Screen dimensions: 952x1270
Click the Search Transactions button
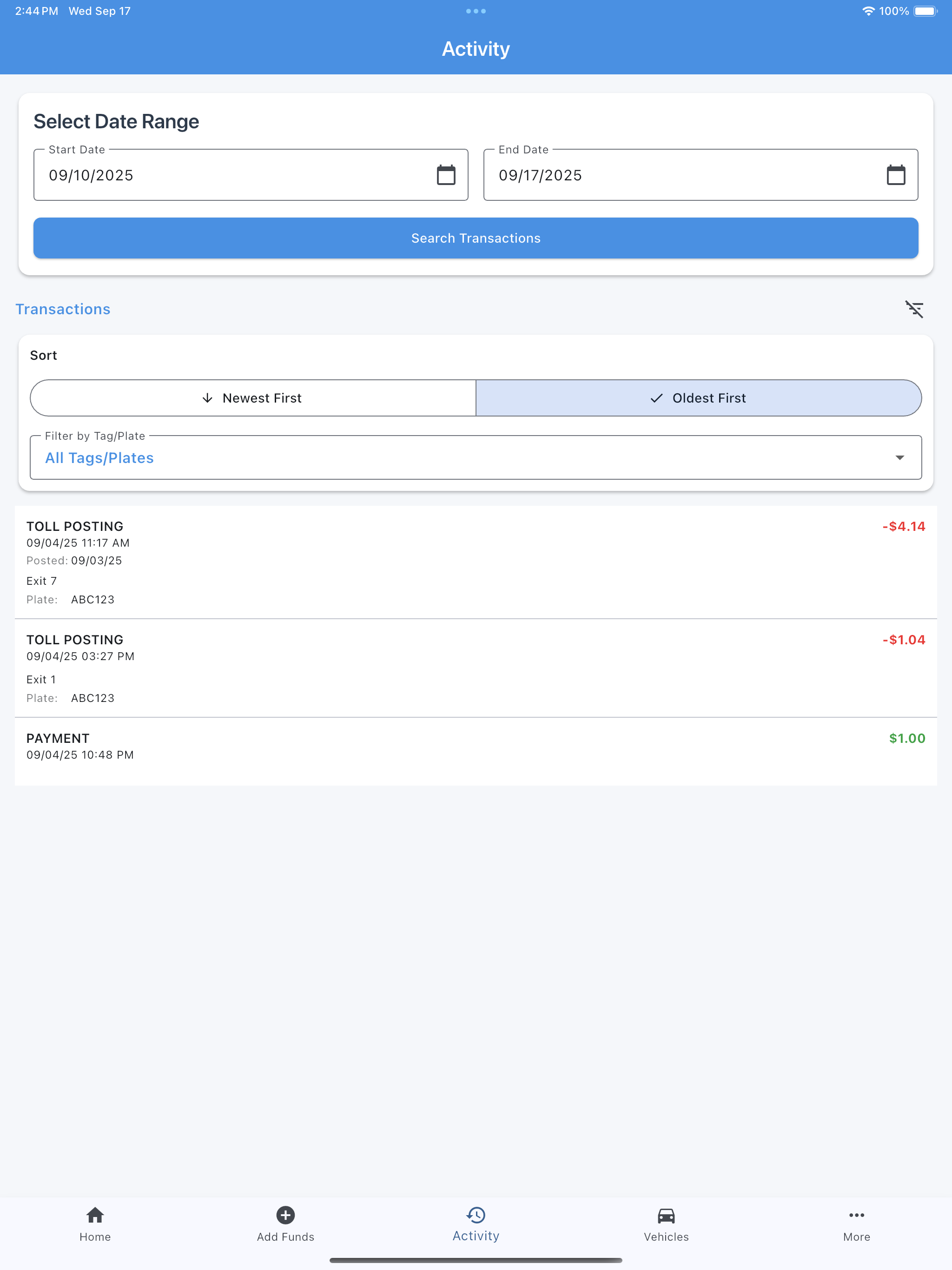click(x=476, y=238)
